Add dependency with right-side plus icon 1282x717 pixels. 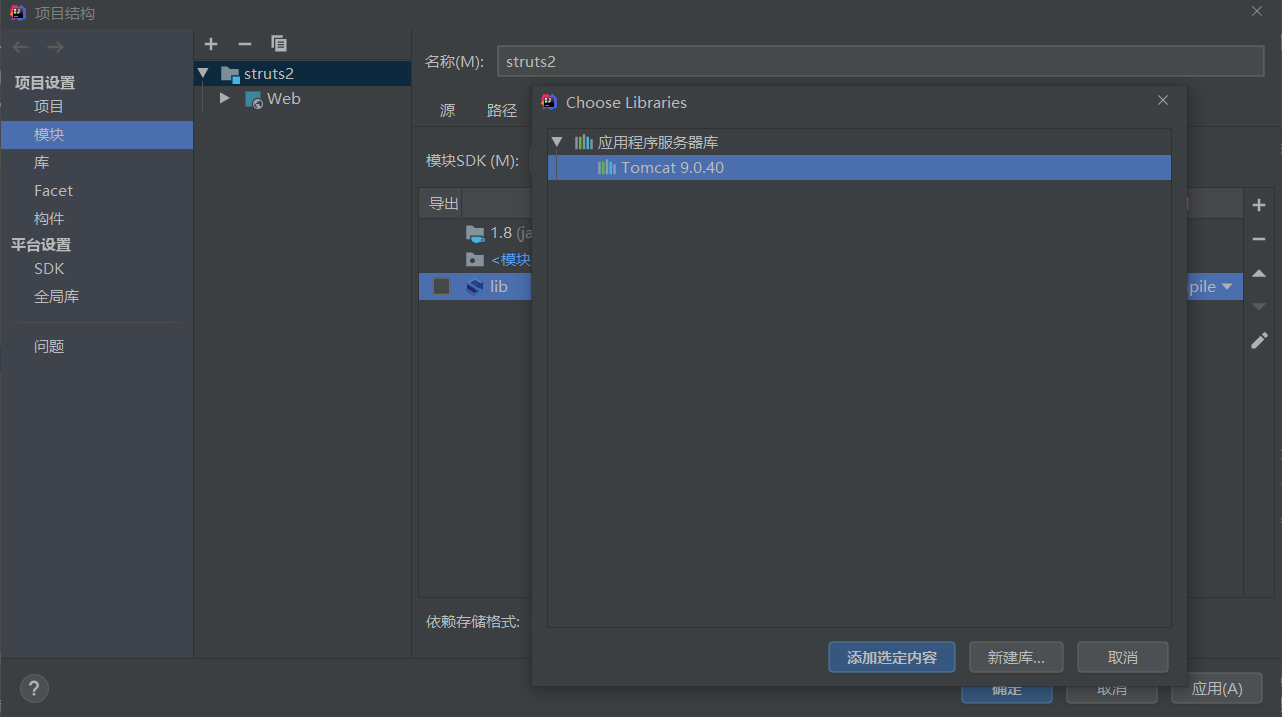(x=1259, y=205)
